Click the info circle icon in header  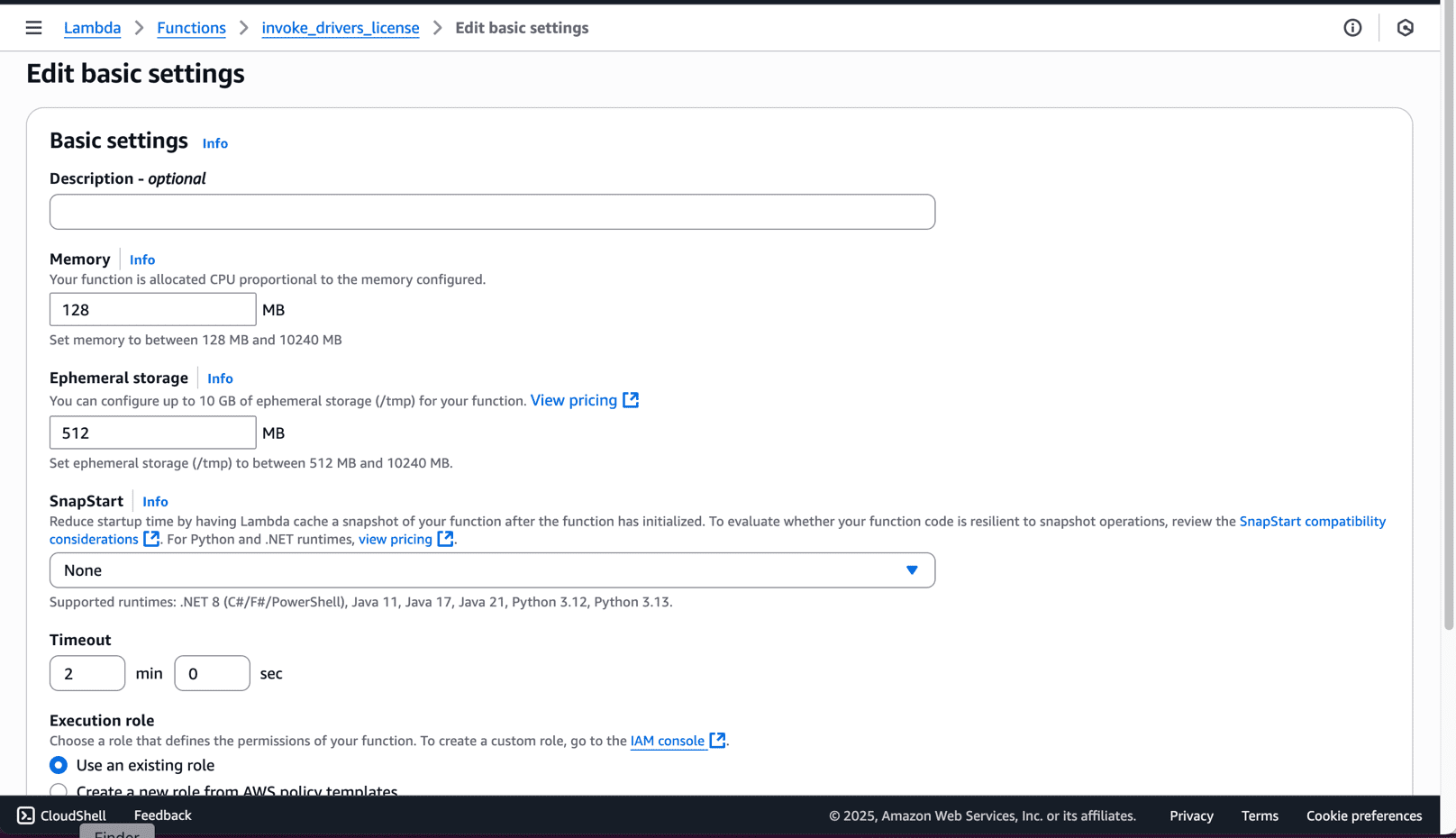coord(1352,28)
